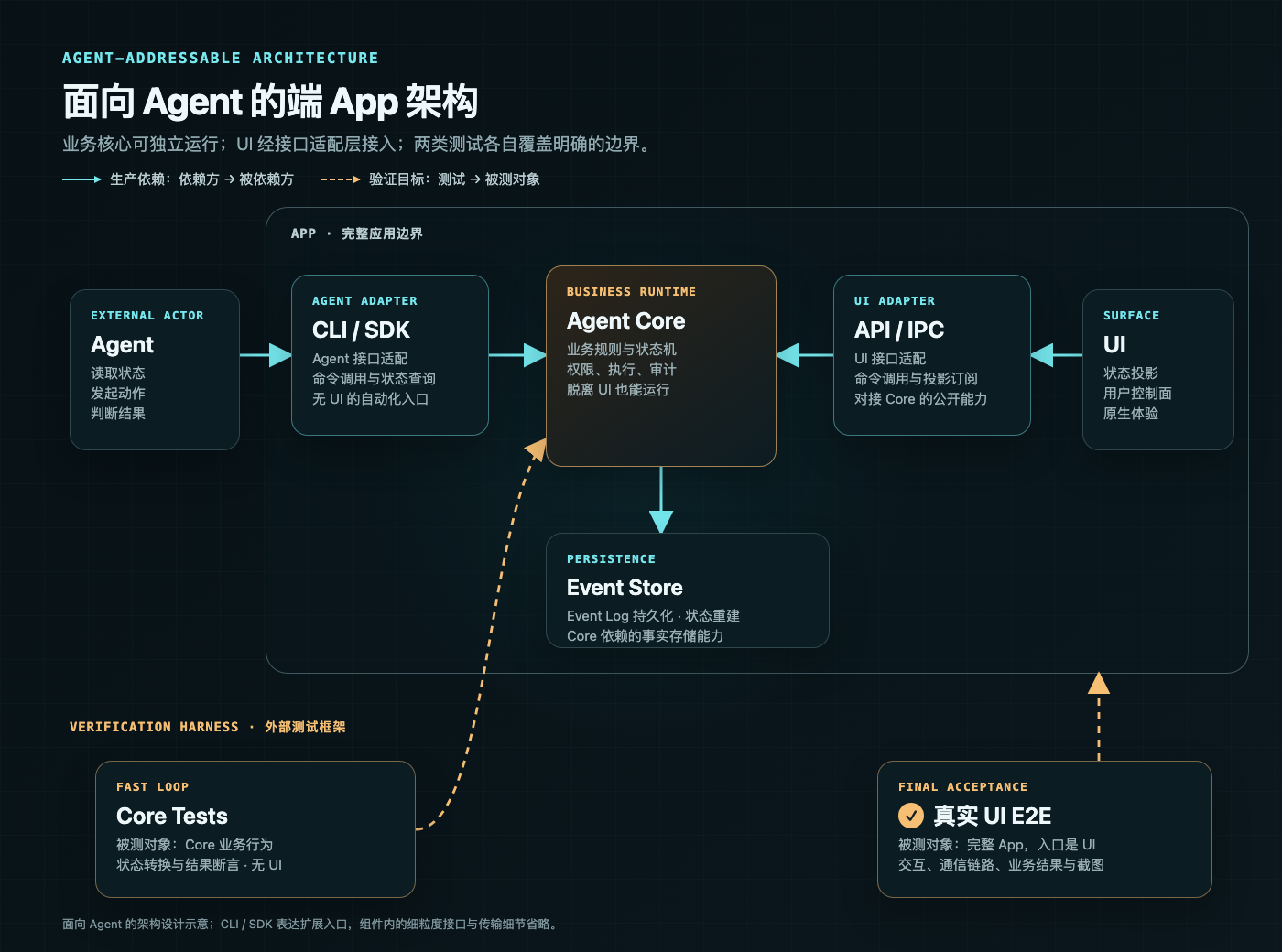Click the 读取状态 line

[x=118, y=373]
